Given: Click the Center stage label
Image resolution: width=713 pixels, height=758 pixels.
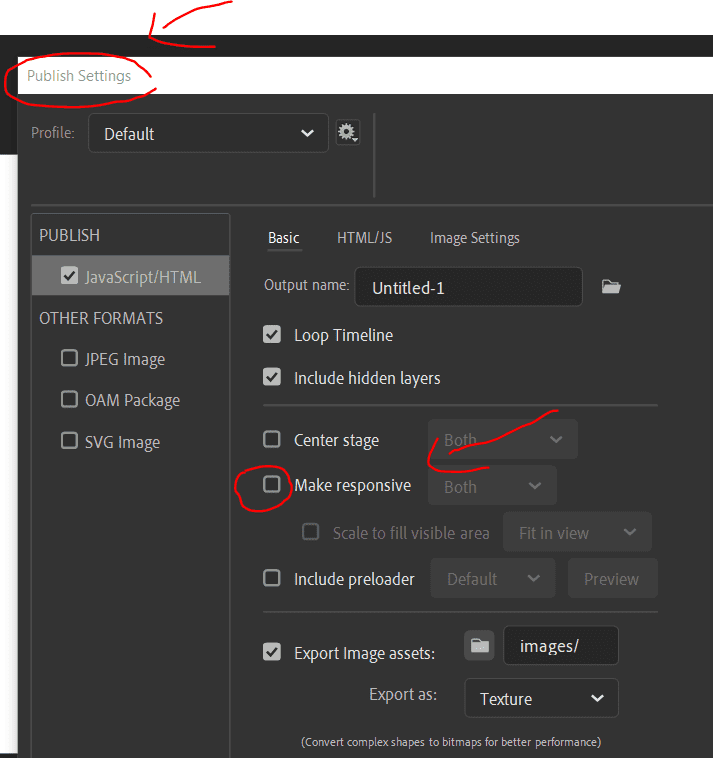Looking at the screenshot, I should 336,440.
